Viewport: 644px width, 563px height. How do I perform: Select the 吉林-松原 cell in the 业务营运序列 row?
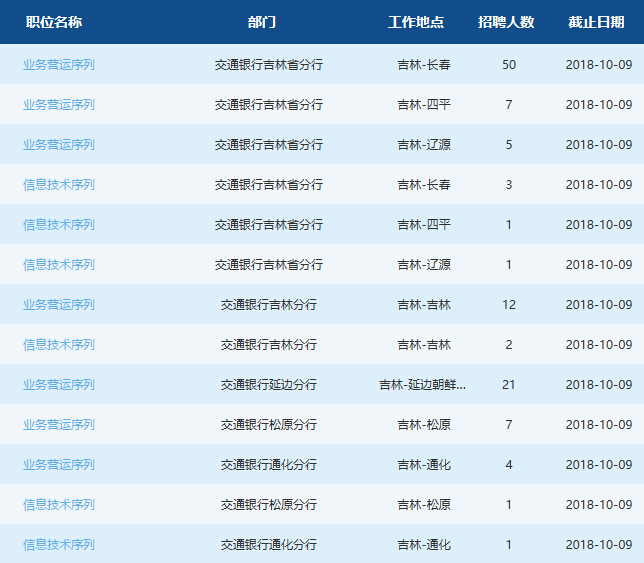point(424,425)
